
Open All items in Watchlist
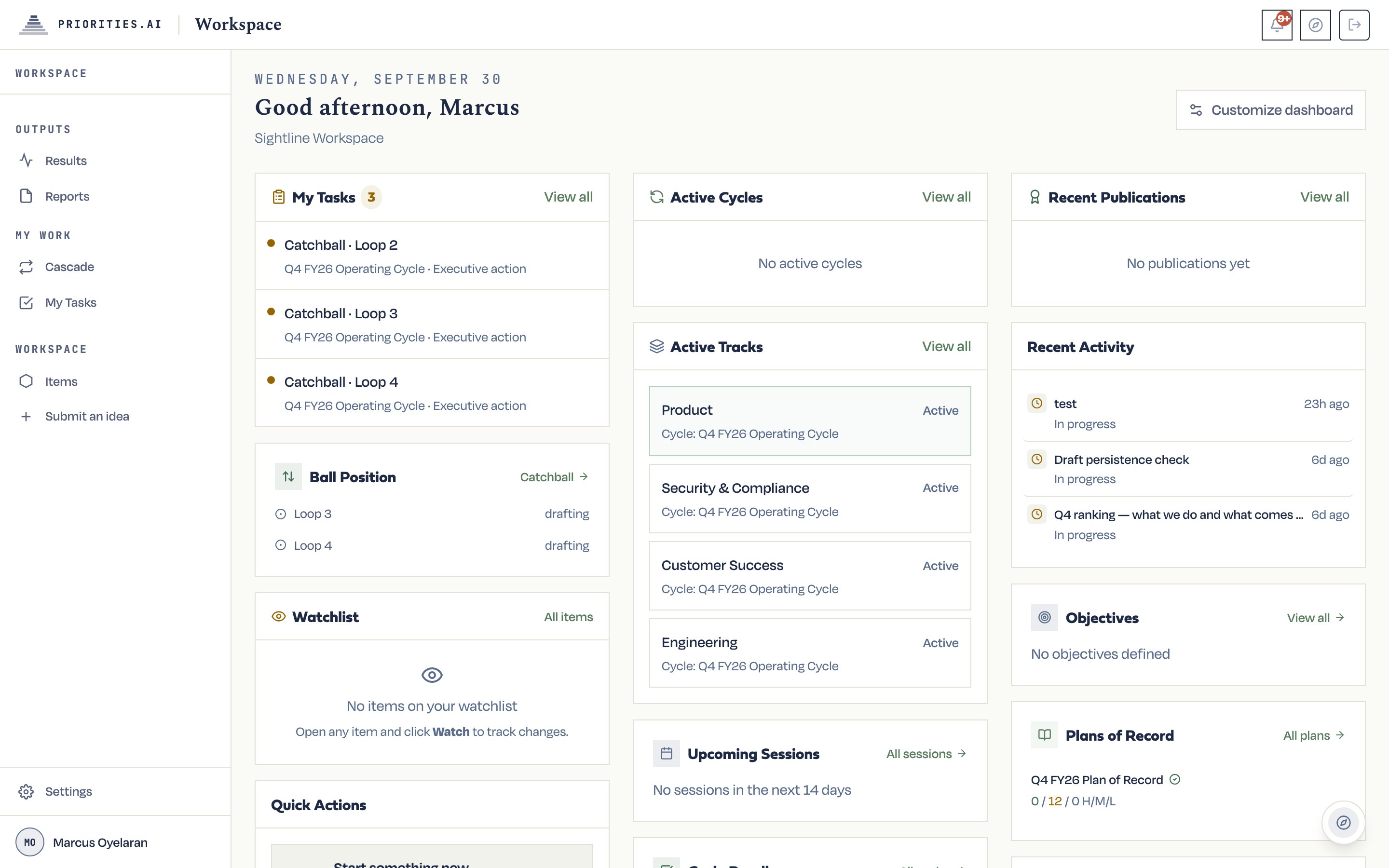coord(568,617)
